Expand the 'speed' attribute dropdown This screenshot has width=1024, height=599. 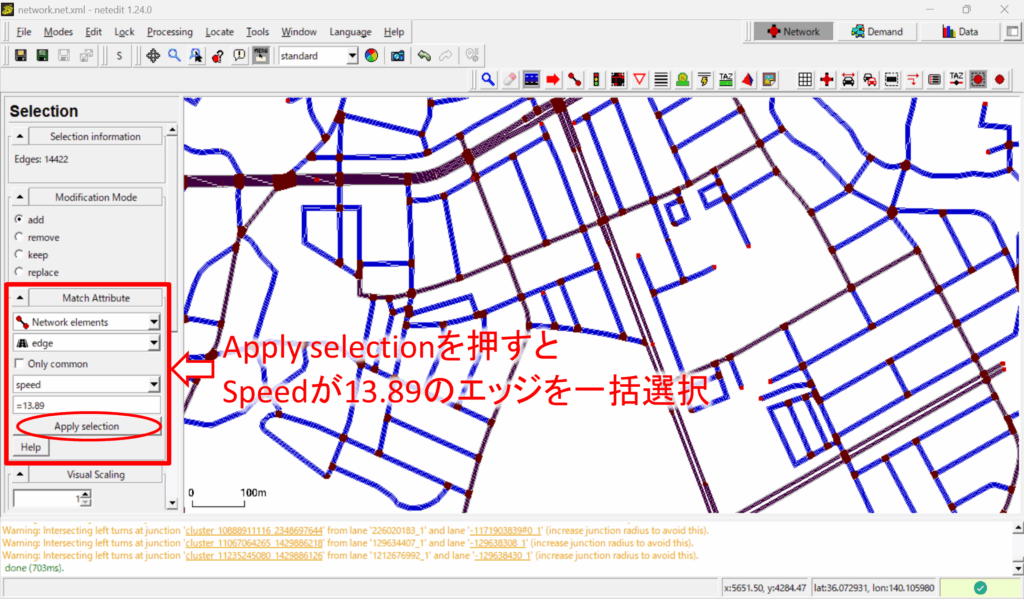tap(86, 384)
